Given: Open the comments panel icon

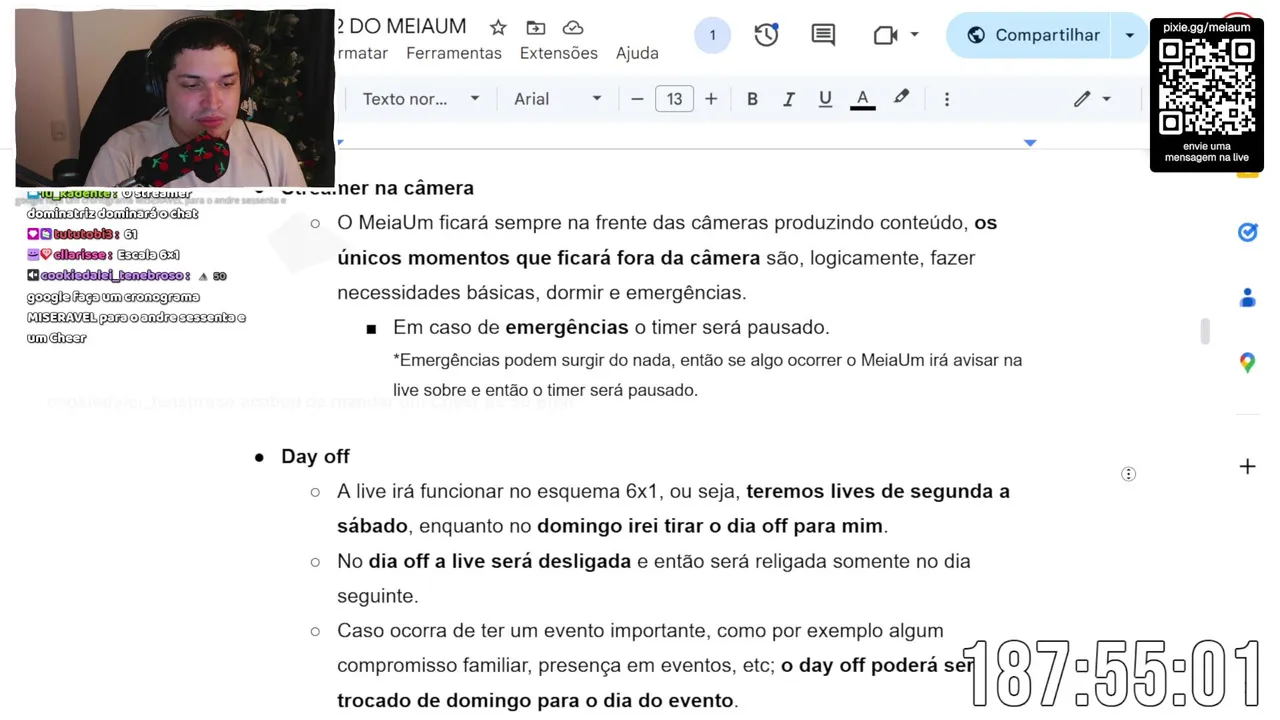Looking at the screenshot, I should pos(823,35).
